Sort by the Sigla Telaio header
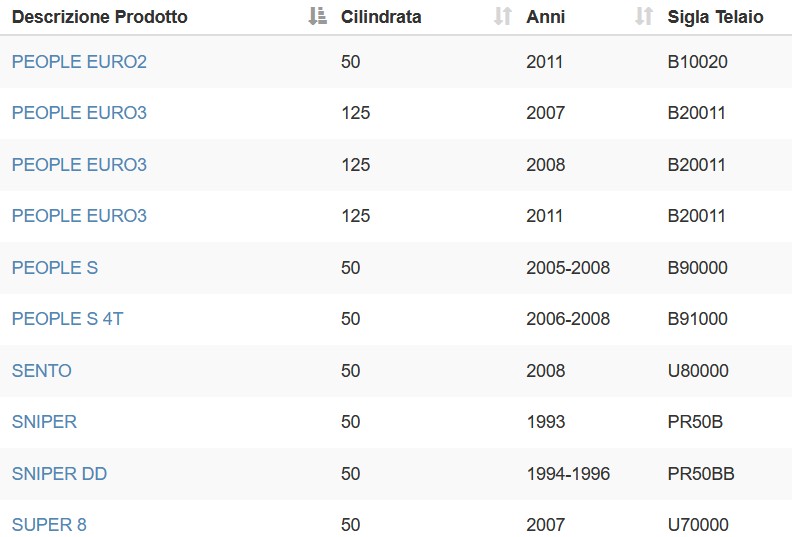Screen dimensions: 792x537 pos(715,17)
